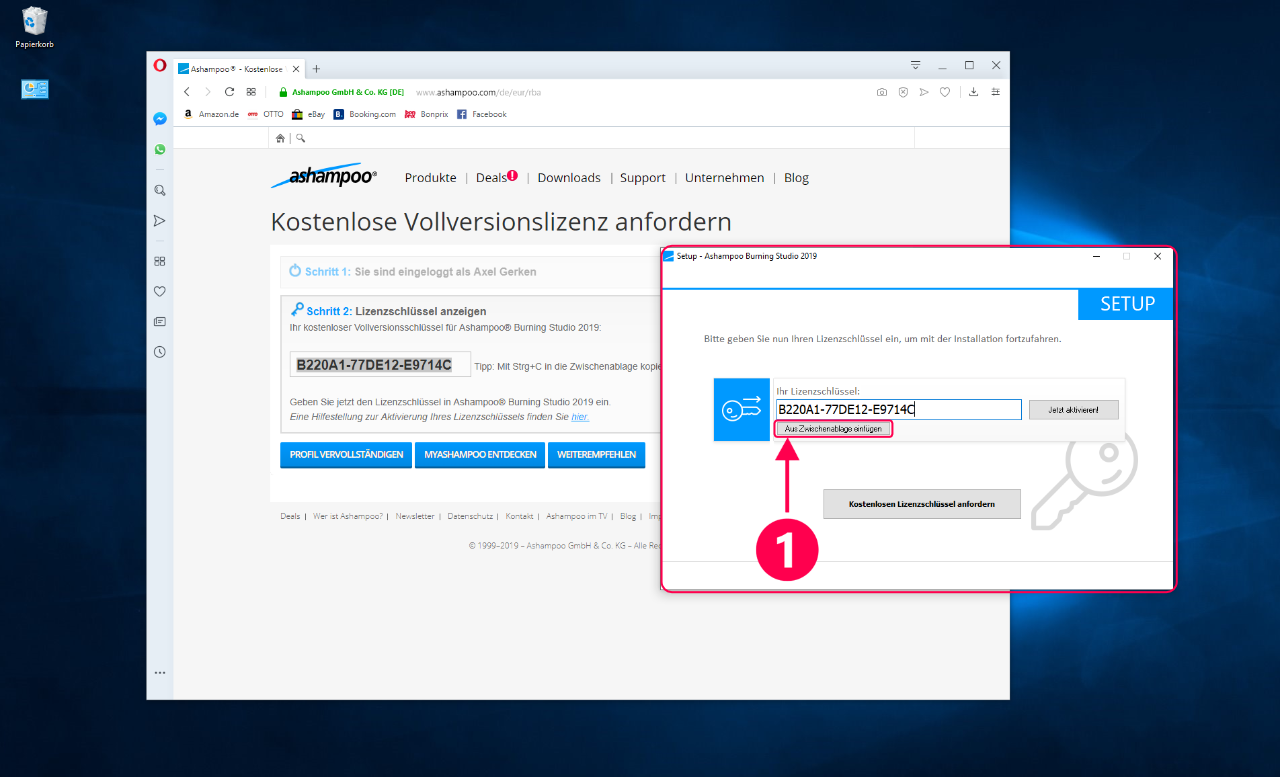Open Support menu item
The image size is (1280, 777).
[x=642, y=178]
